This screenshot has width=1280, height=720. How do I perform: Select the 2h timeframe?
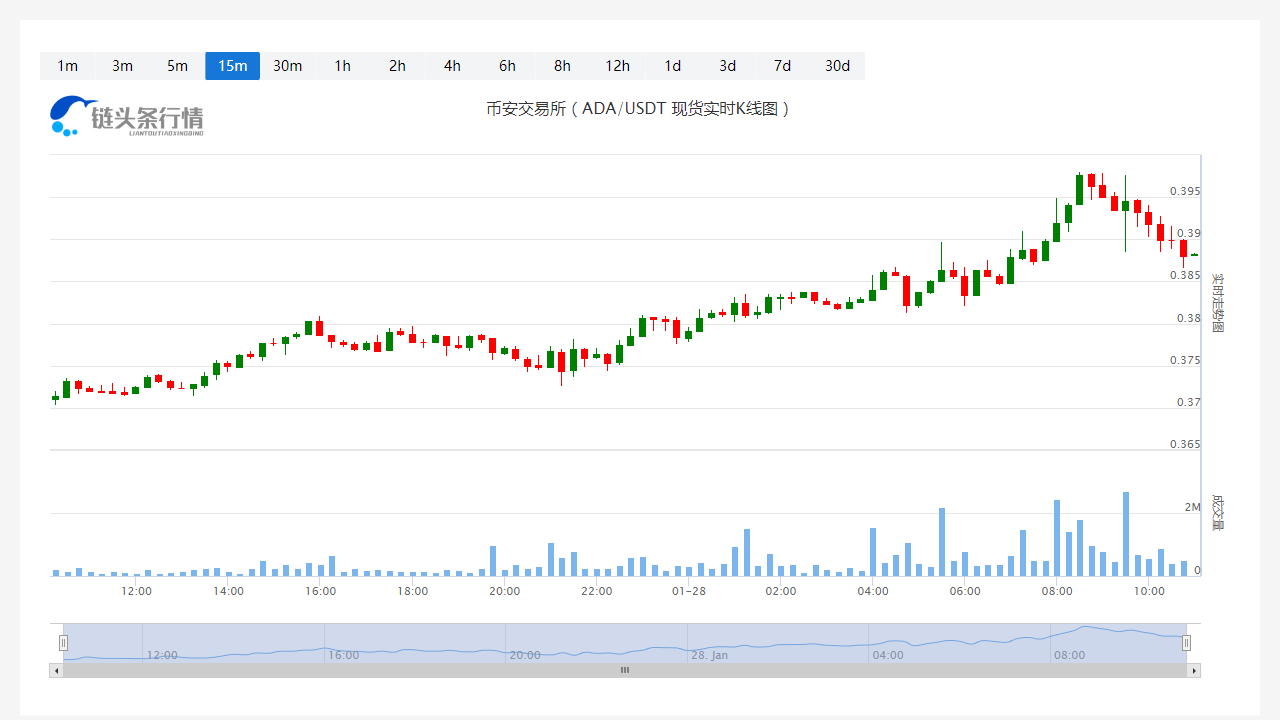tap(397, 66)
